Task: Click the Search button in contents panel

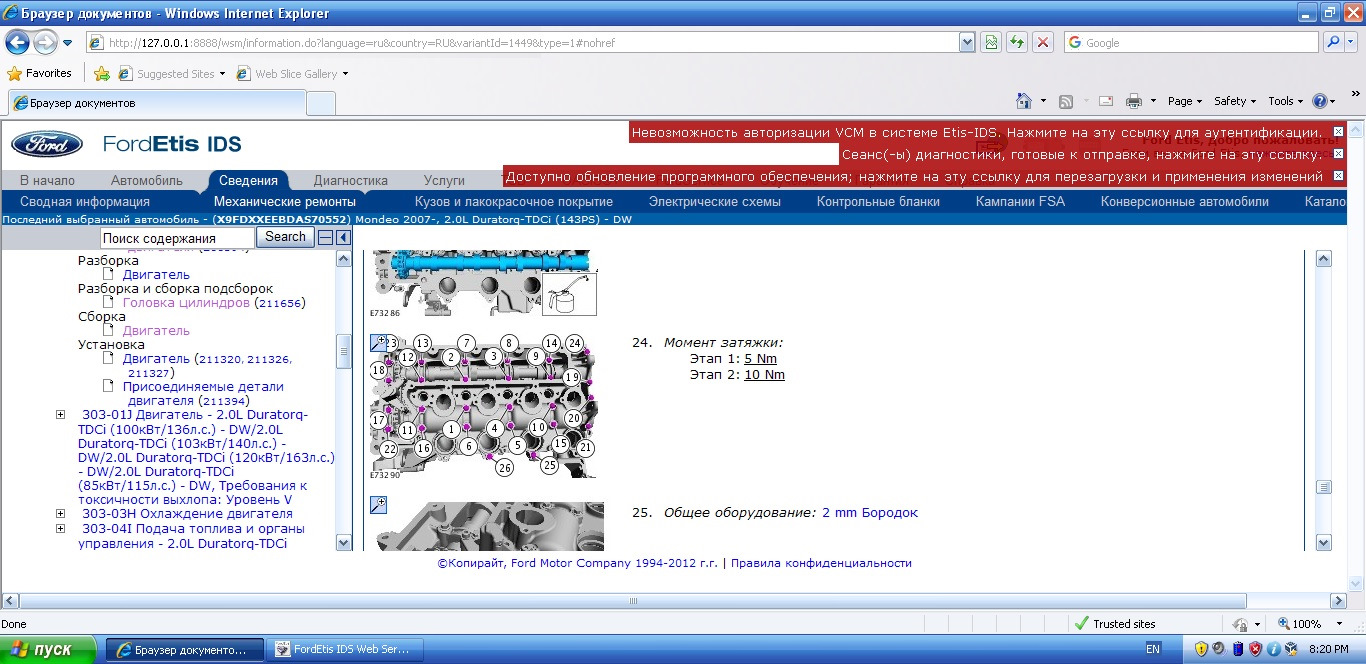Action: pyautogui.click(x=285, y=237)
